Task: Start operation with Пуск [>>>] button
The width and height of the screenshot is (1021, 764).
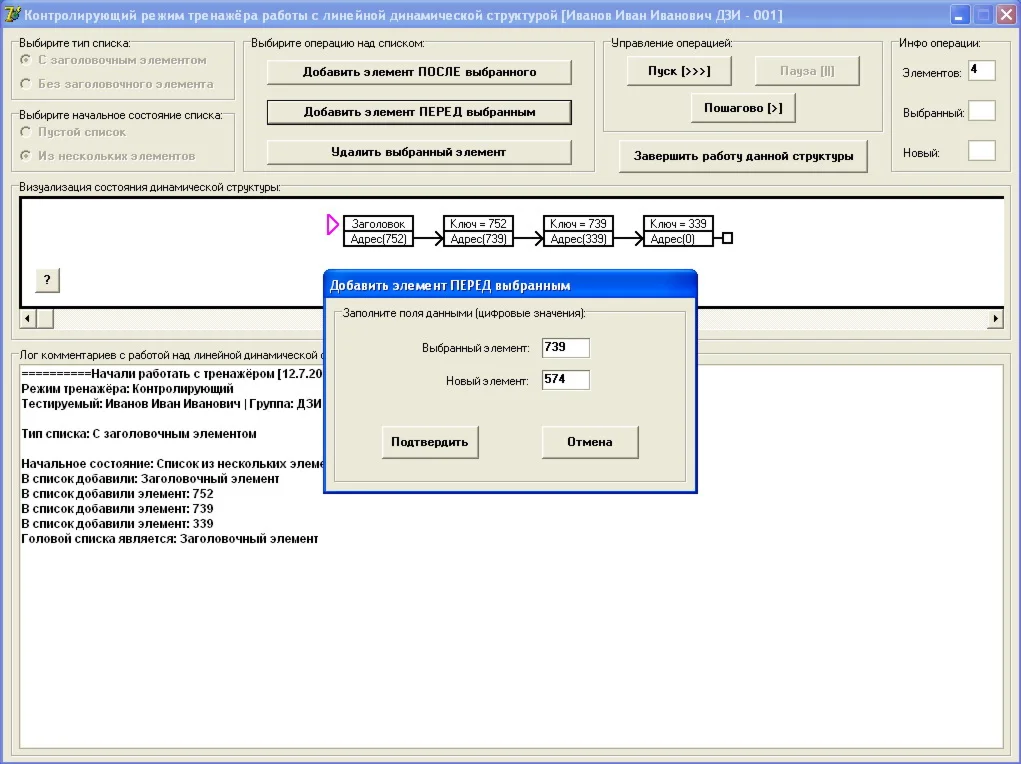Action: tap(679, 71)
